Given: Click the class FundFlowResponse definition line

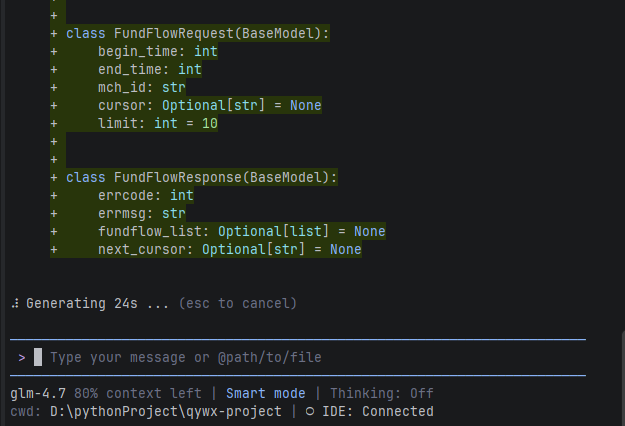Looking at the screenshot, I should 202,177.
